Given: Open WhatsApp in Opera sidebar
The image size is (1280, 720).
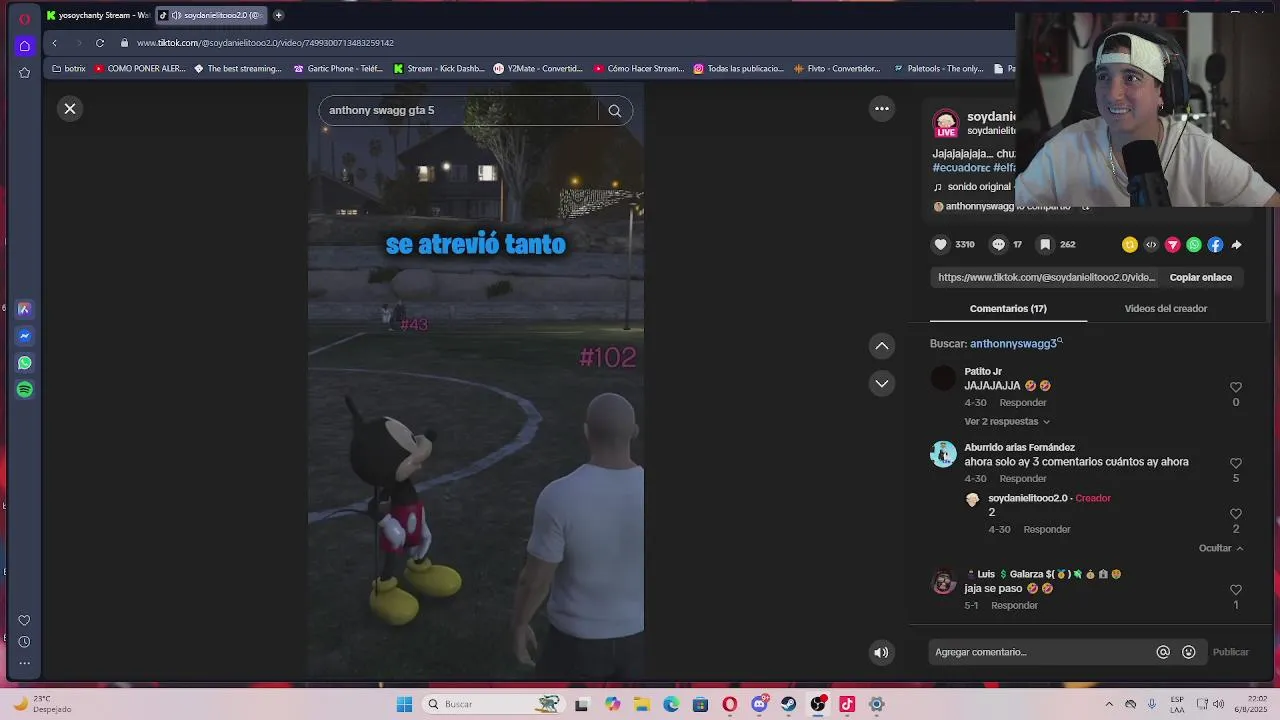Looking at the screenshot, I should point(24,363).
